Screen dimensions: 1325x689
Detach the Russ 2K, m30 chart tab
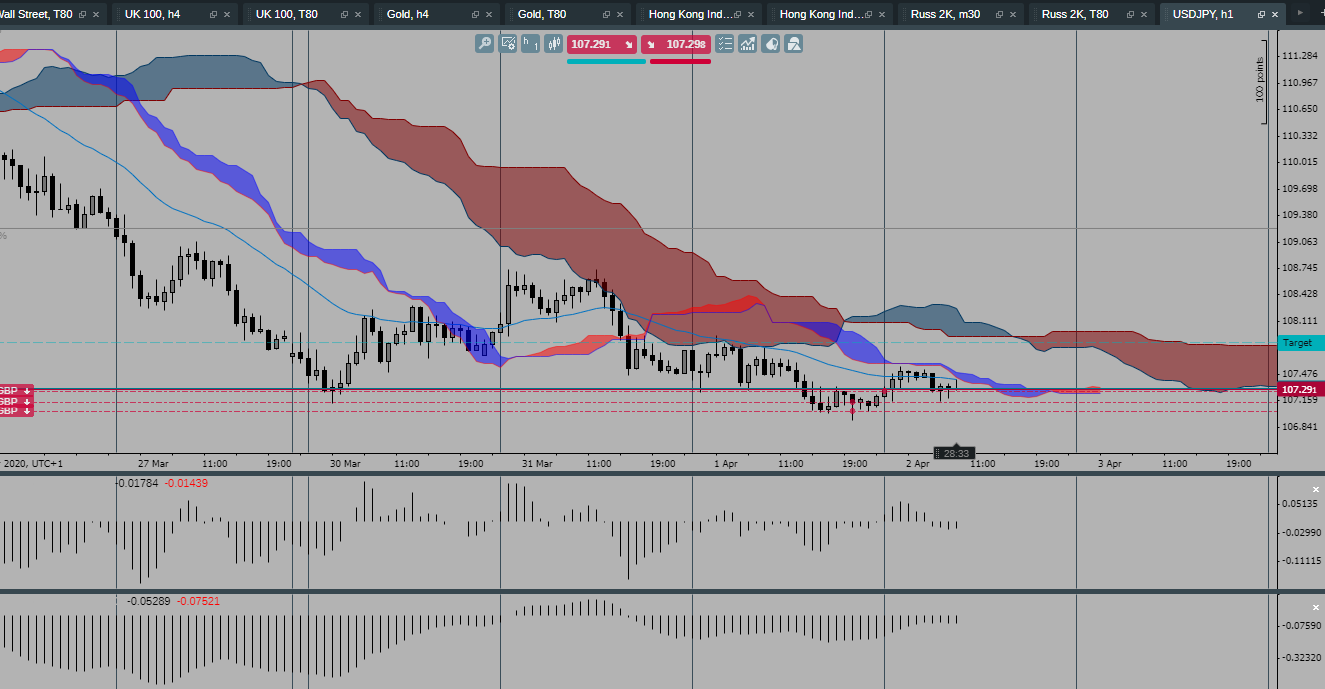pos(999,15)
